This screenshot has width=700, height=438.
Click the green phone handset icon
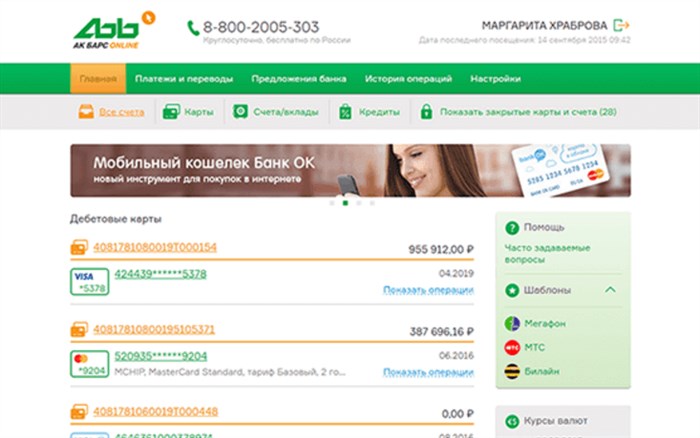pos(192,28)
